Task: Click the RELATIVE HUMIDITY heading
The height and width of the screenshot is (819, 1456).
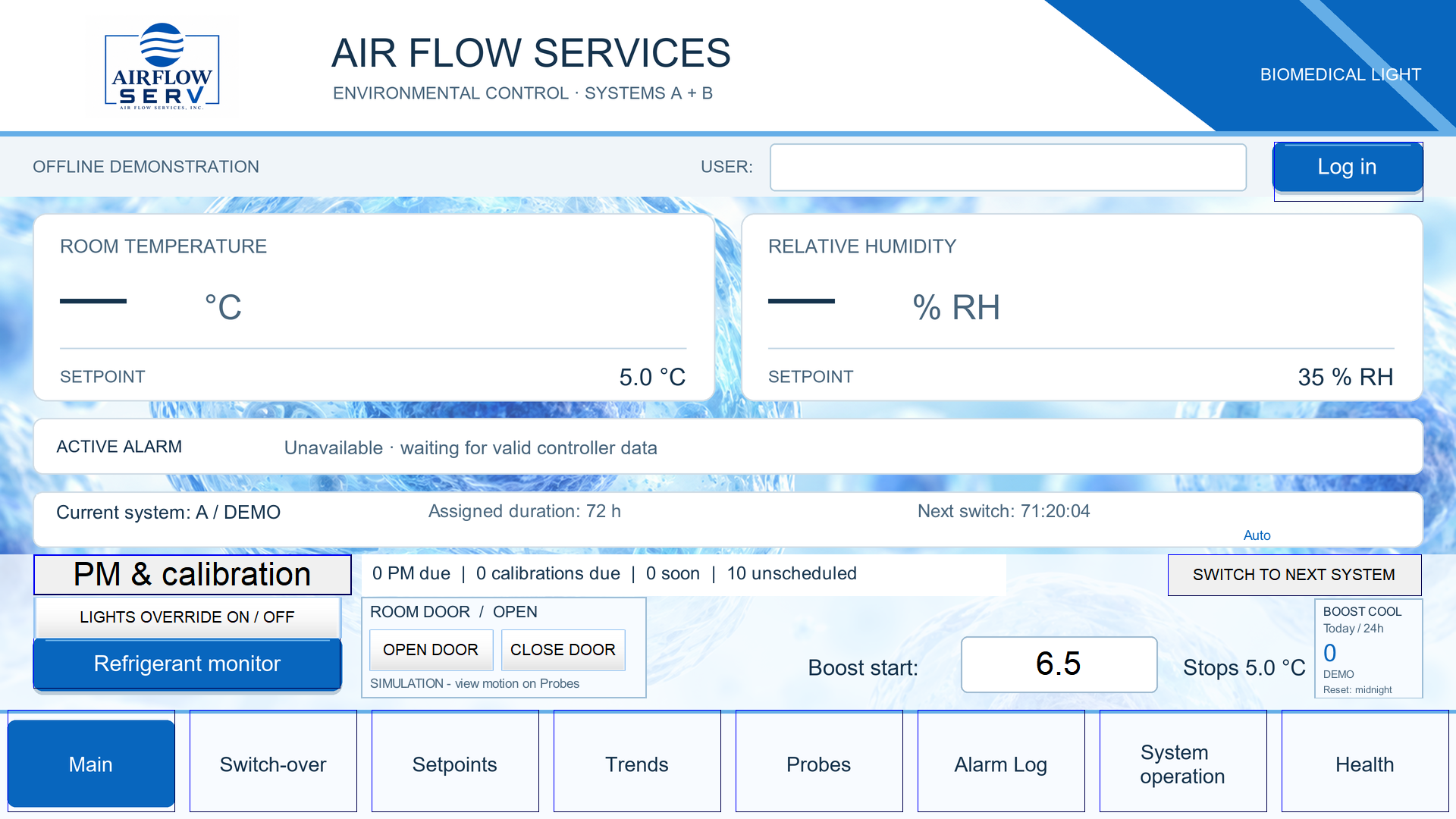Action: [x=862, y=246]
